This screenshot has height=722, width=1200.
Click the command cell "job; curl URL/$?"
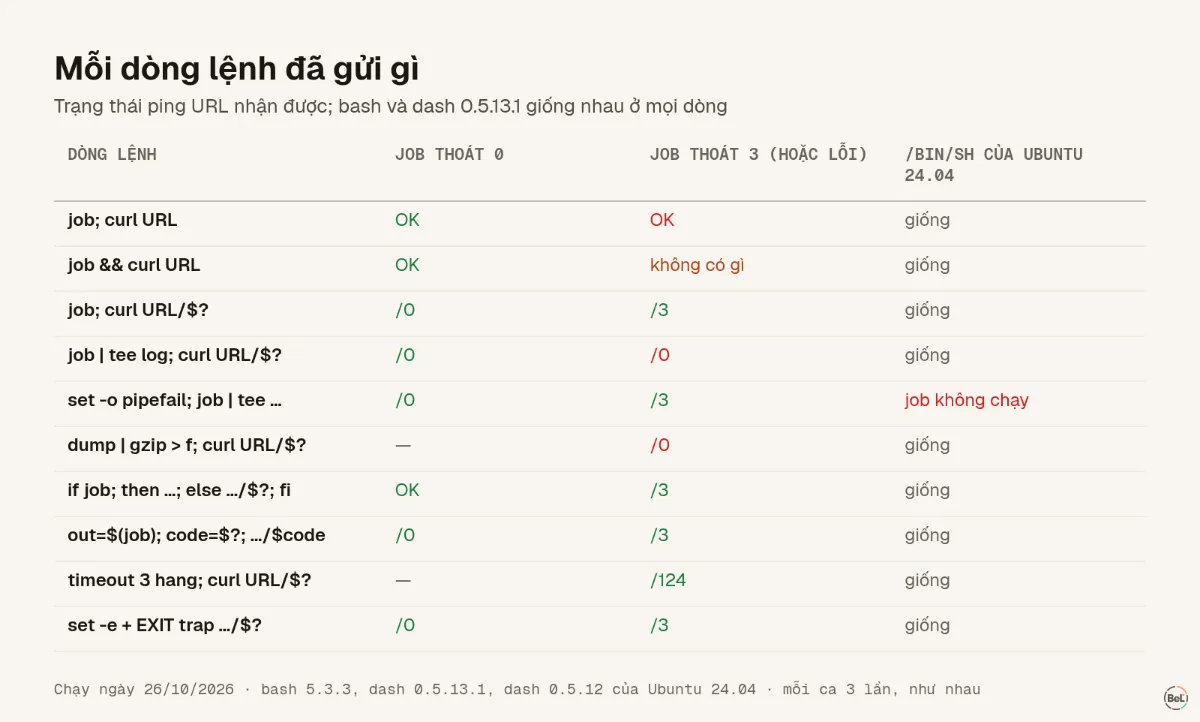click(138, 310)
